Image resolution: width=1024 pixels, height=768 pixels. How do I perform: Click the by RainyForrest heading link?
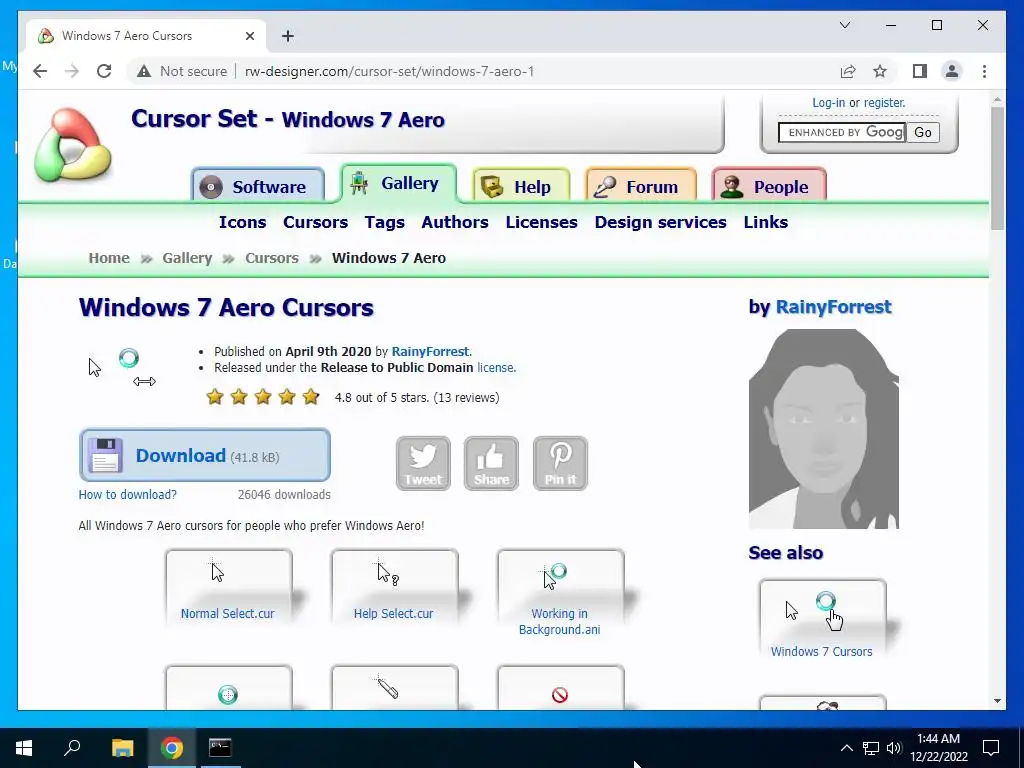(833, 307)
